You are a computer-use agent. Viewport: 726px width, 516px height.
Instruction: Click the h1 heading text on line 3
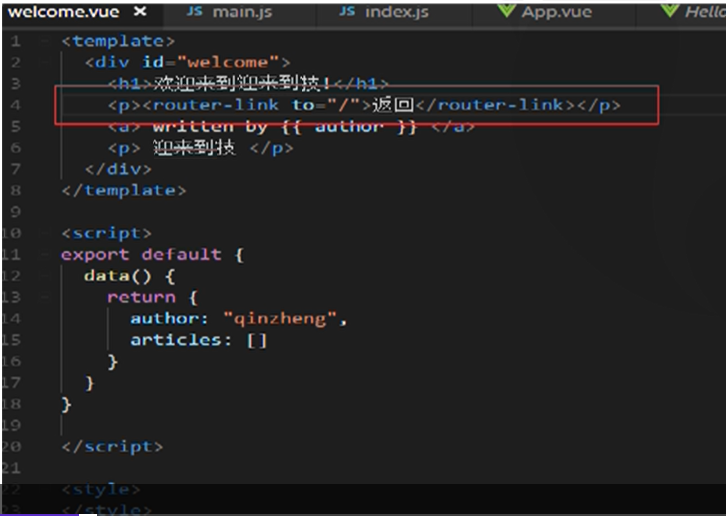[x=242, y=83]
